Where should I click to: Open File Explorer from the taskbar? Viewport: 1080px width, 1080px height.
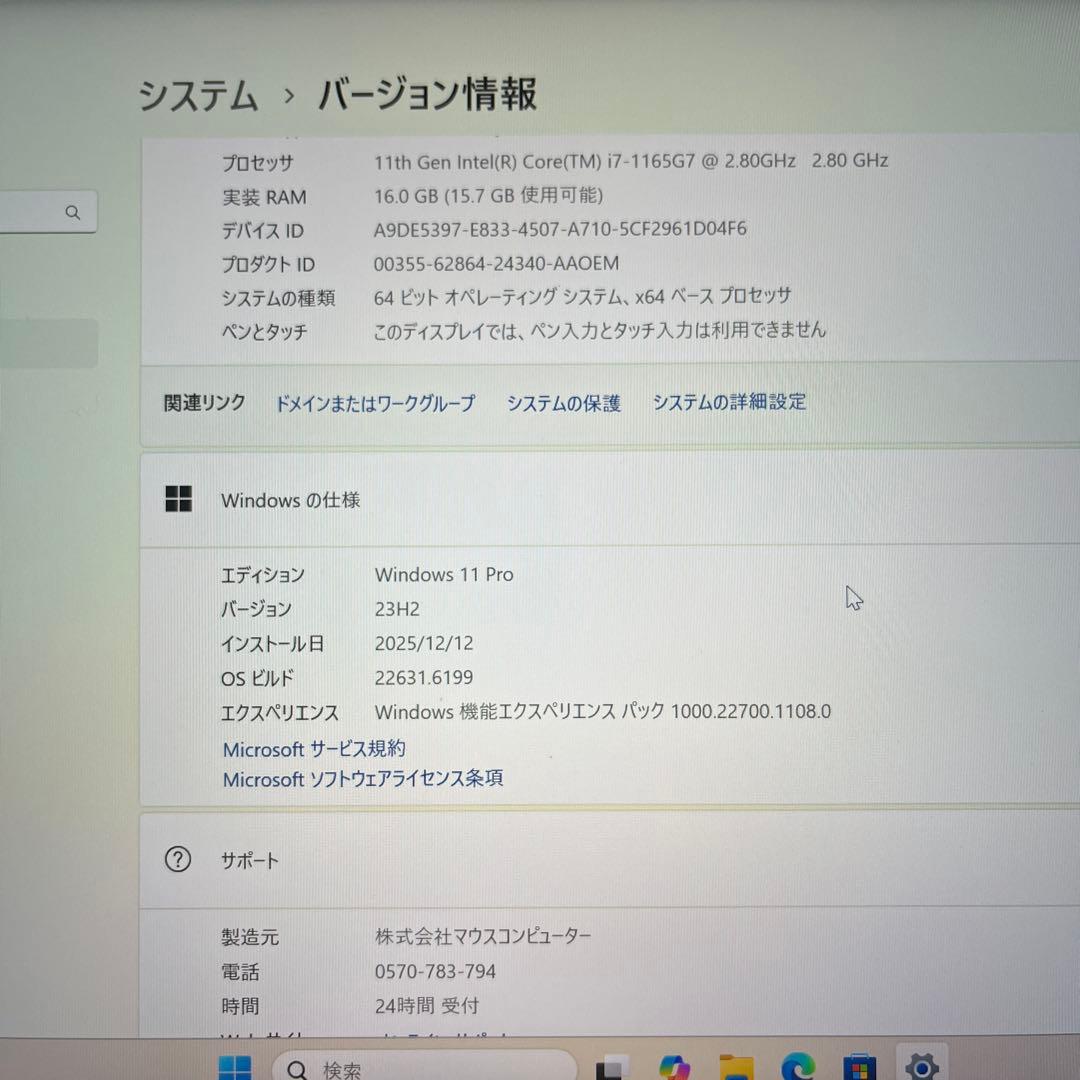point(737,1068)
